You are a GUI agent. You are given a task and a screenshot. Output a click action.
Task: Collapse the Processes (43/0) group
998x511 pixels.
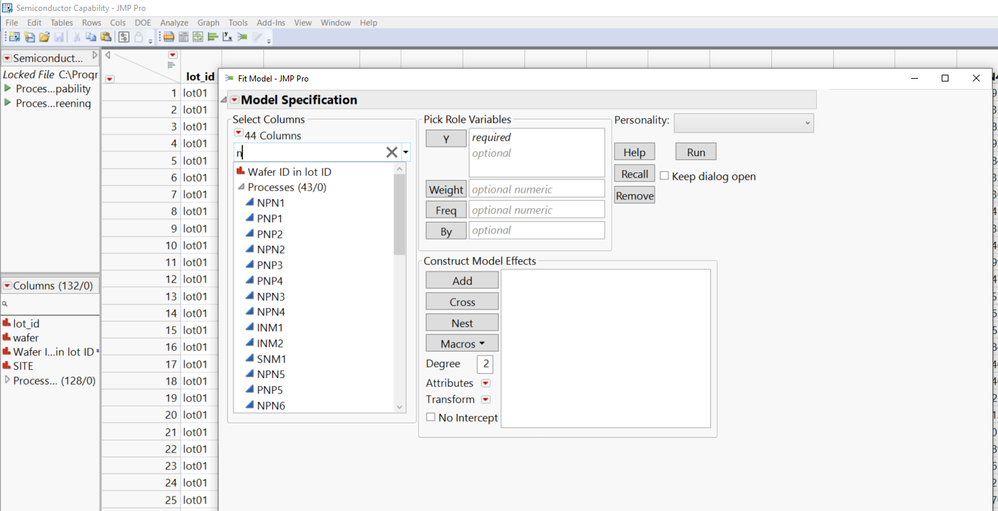click(241, 187)
